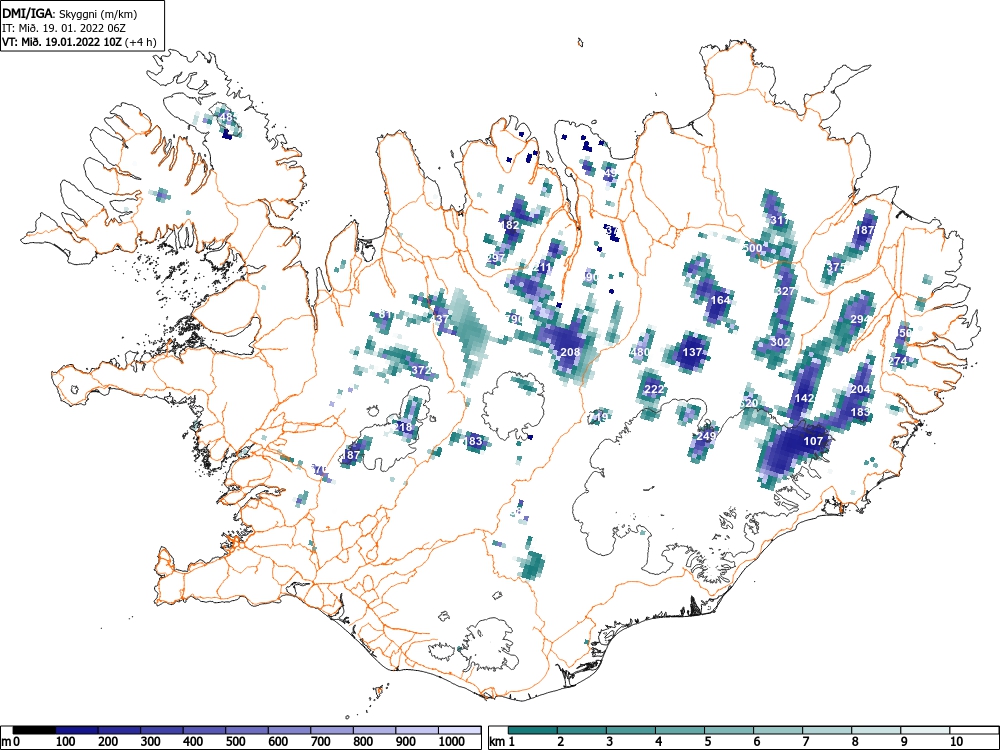This screenshot has height=750, width=1000.
Task: Click the 249 visibility value on the map
Action: point(707,436)
